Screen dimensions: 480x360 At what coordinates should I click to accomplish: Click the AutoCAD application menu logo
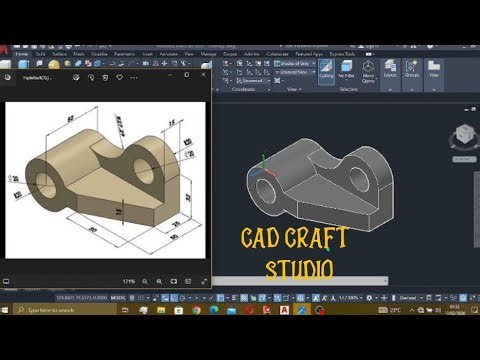(3, 49)
